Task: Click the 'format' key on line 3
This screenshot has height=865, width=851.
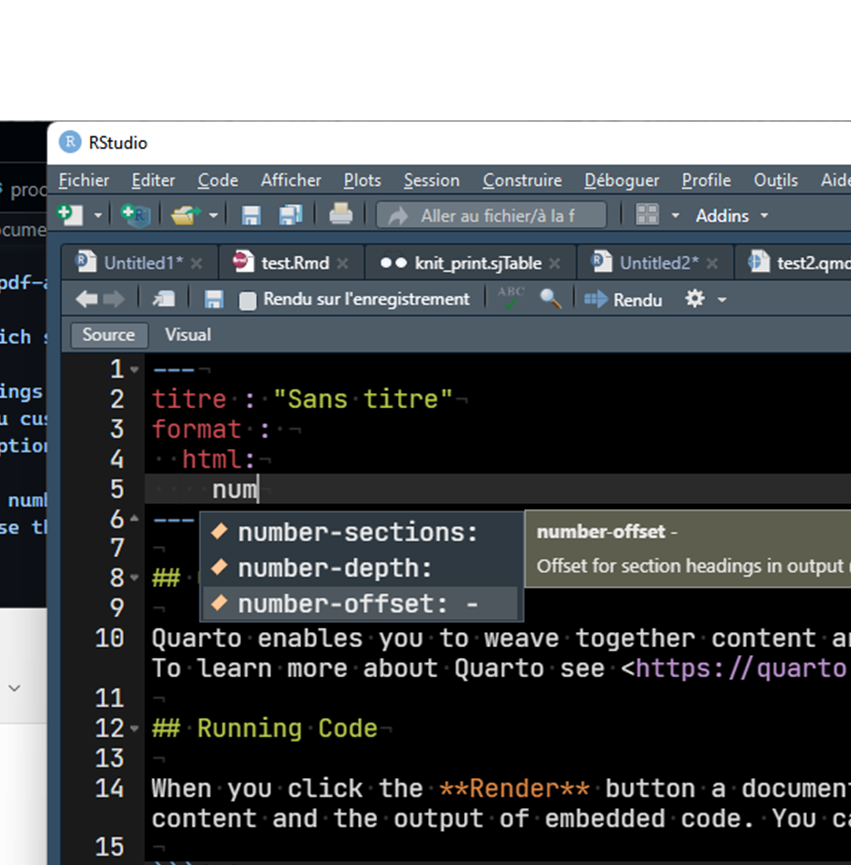Action: (x=197, y=429)
